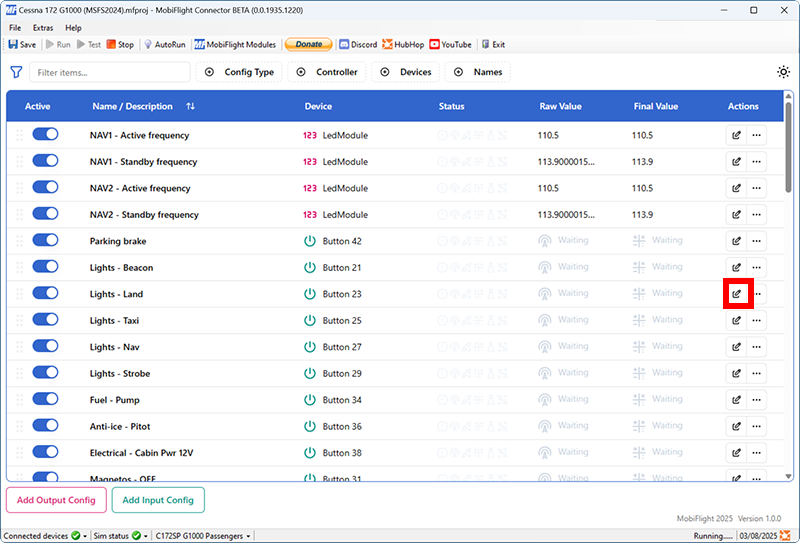Sort by the Device column header

318,106
